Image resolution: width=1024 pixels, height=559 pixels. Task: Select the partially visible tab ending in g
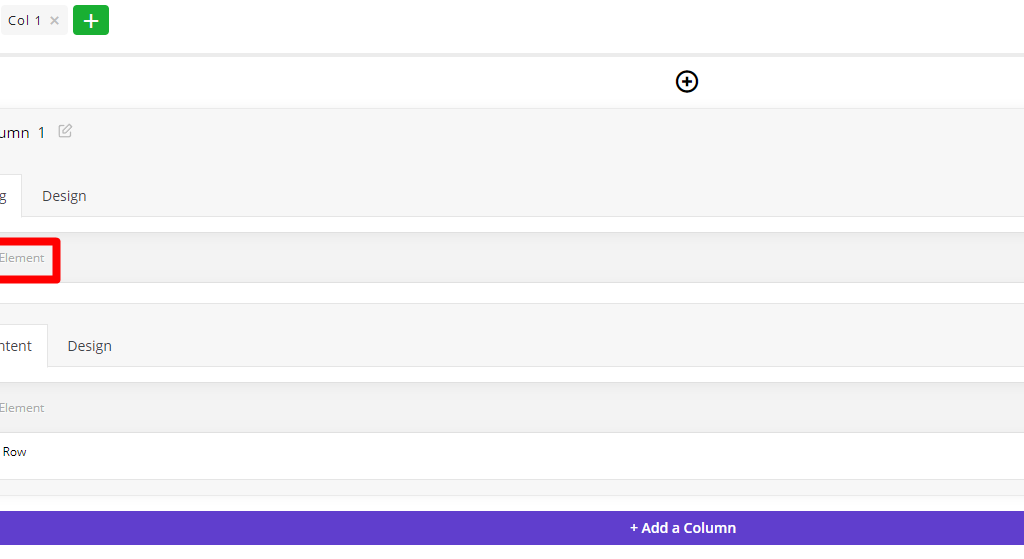click(5, 196)
